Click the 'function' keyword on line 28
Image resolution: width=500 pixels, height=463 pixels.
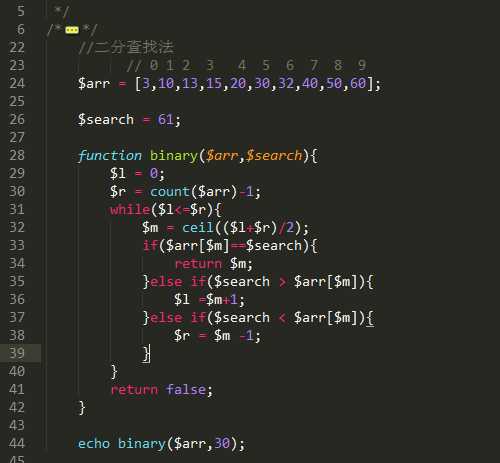[x=110, y=156]
